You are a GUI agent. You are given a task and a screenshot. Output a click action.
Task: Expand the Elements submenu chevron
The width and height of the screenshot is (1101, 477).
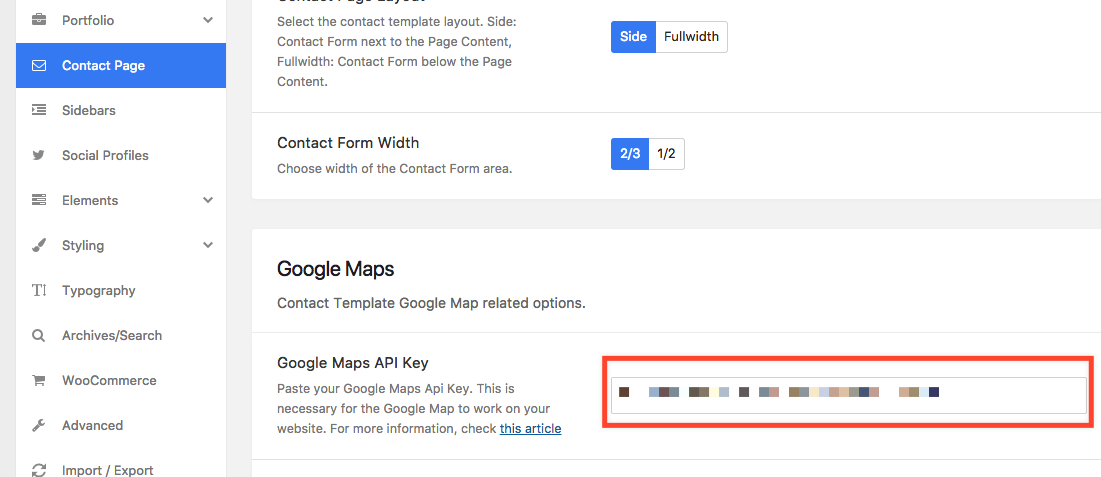[208, 200]
